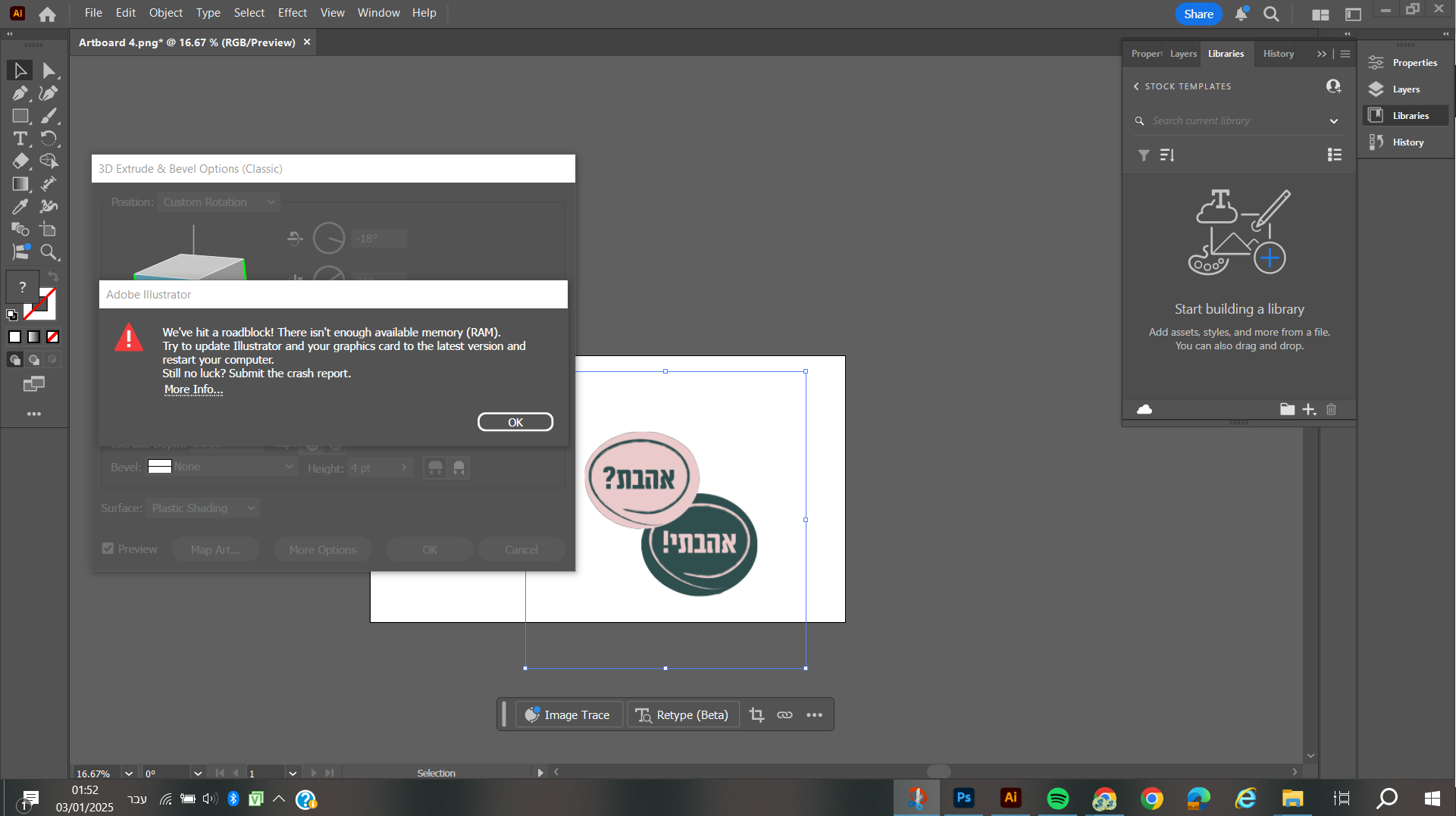Go to the Illustrator Home screen
The image size is (1456, 816).
(x=47, y=14)
